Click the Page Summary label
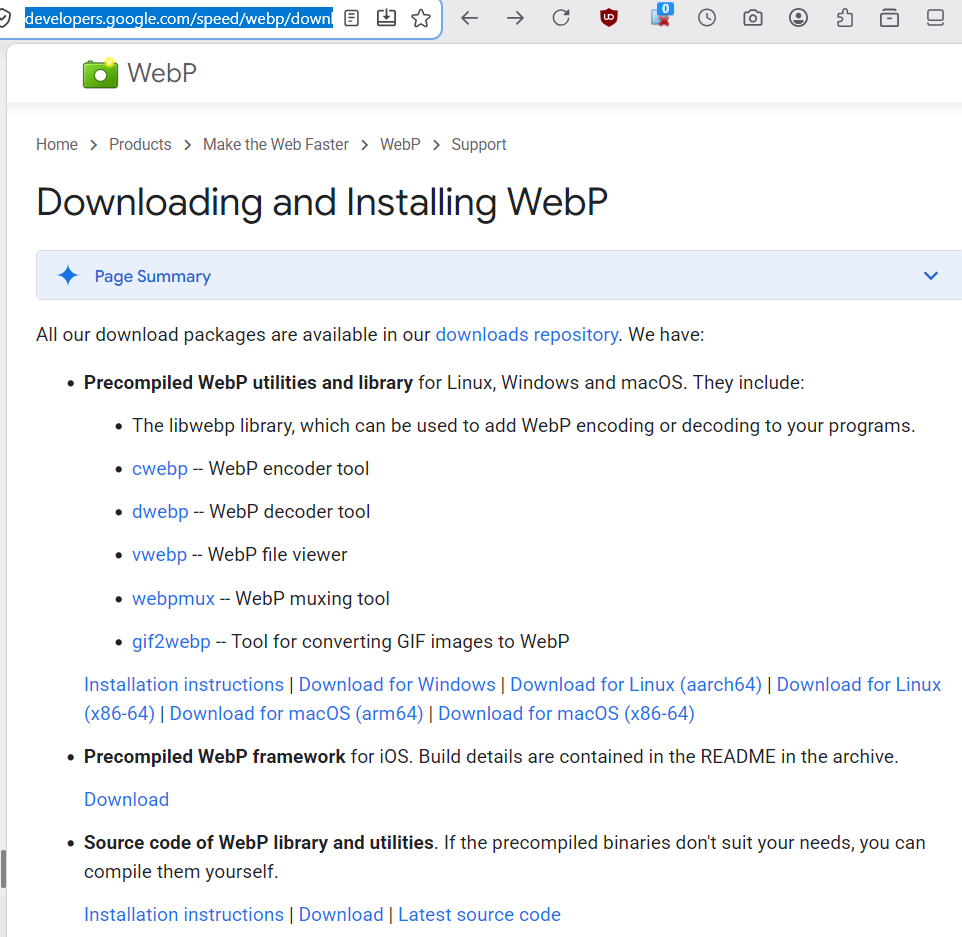Viewport: 962px width, 937px height. pos(153,276)
